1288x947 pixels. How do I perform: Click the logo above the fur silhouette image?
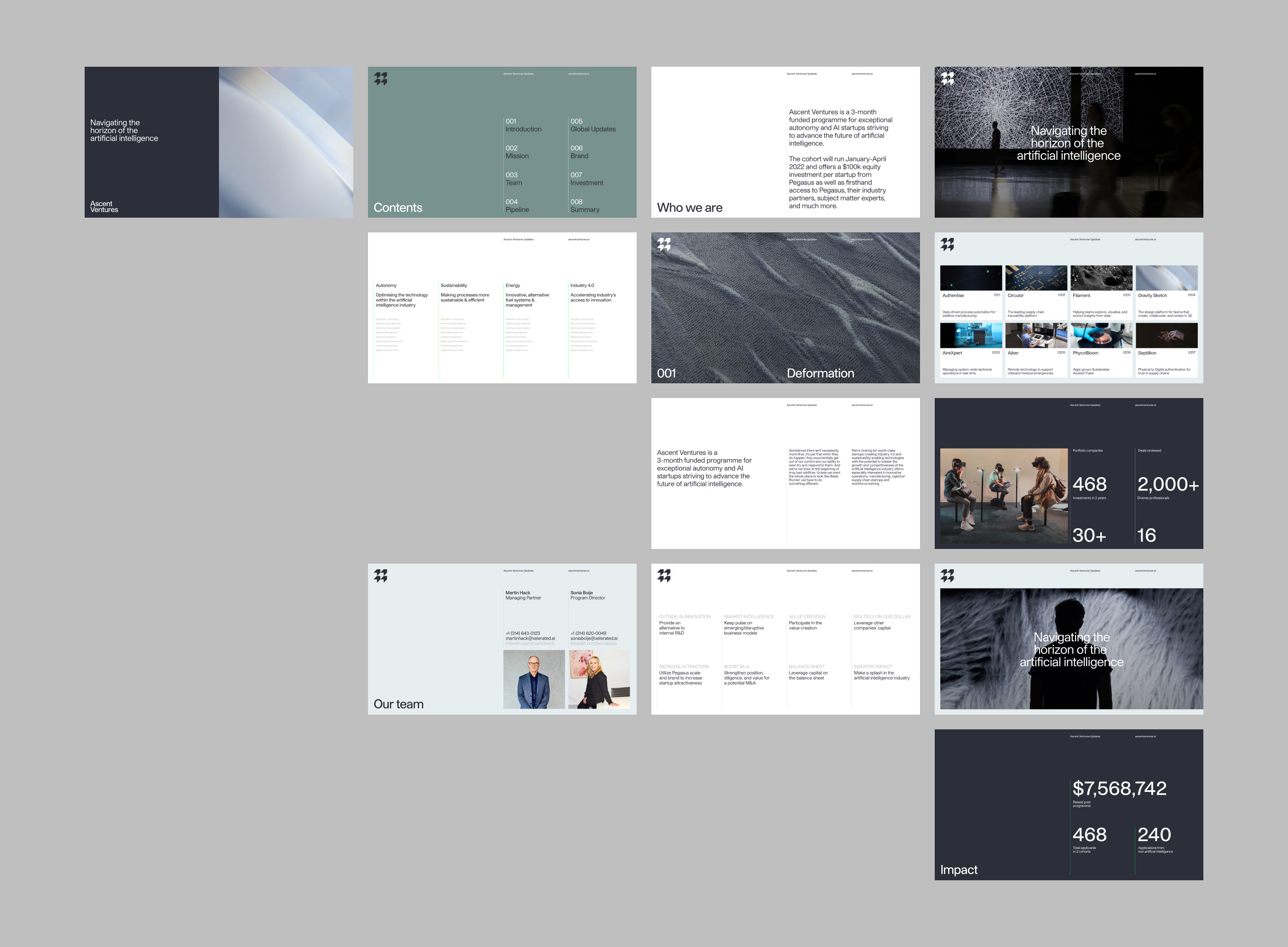pos(947,576)
